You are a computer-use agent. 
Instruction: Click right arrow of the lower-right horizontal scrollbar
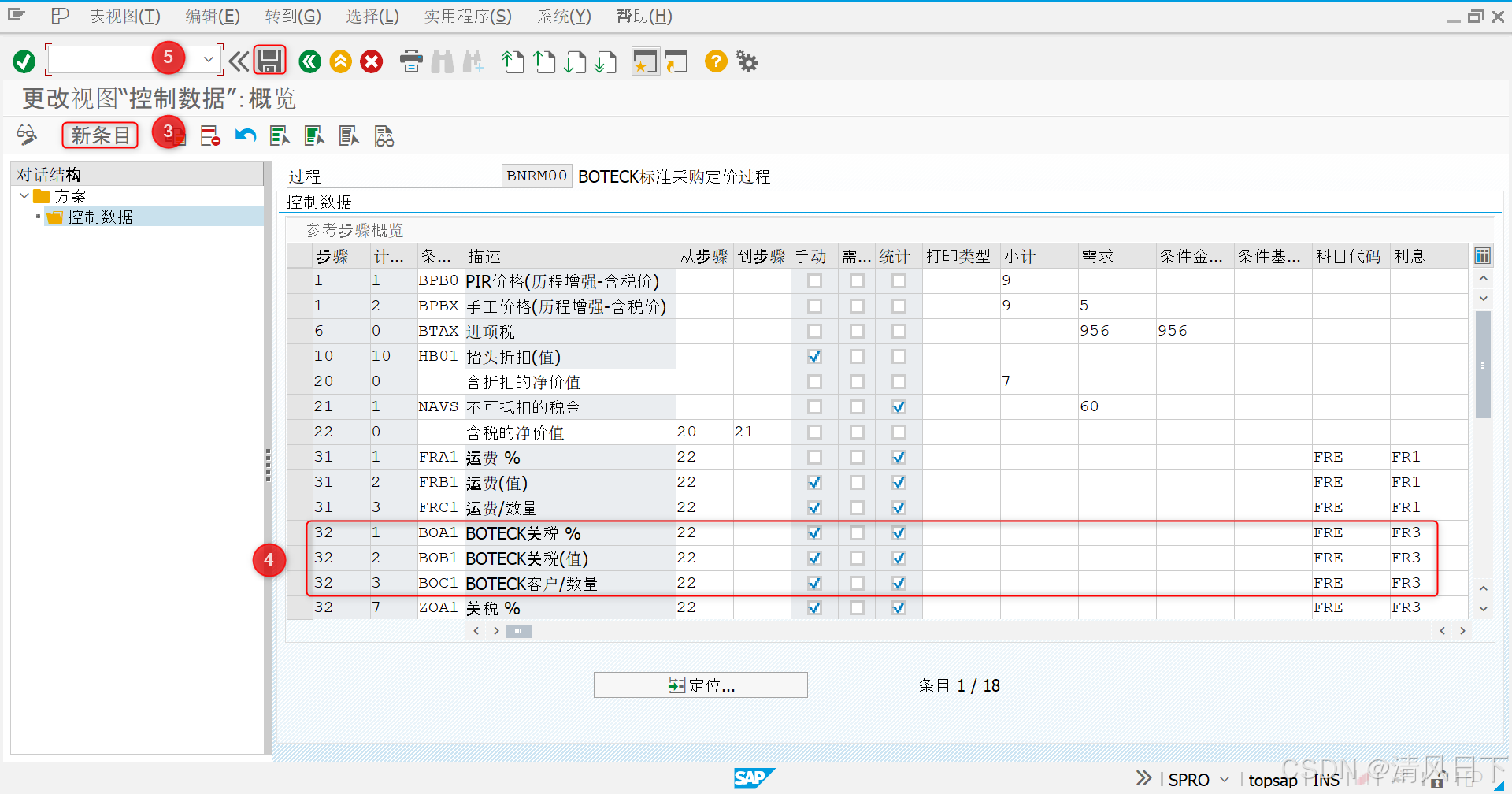(1462, 631)
